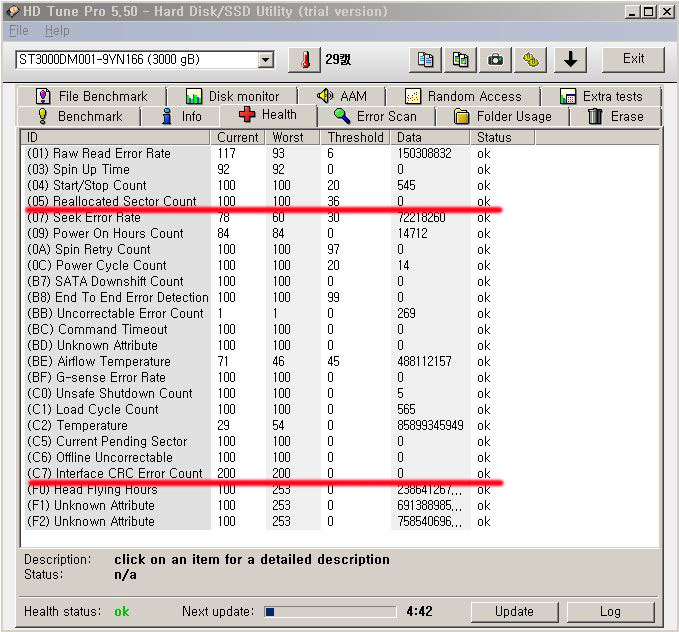Viewport: 679px width, 632px height.
Task: Open options with the gears icon
Action: [x=530, y=60]
